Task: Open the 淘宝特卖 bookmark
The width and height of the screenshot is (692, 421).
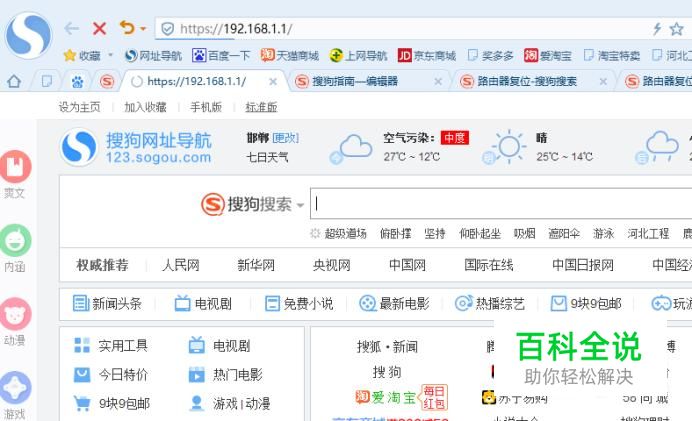Action: (x=612, y=56)
